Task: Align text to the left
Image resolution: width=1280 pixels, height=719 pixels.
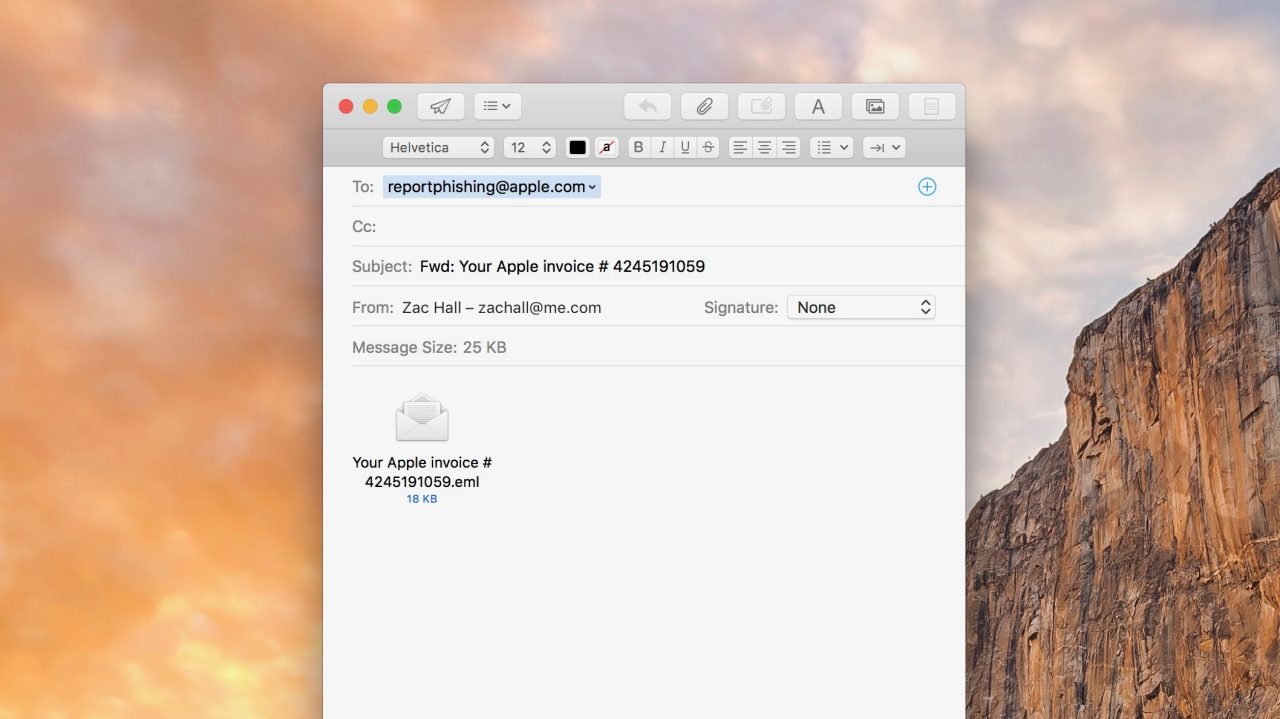Action: pyautogui.click(x=740, y=147)
